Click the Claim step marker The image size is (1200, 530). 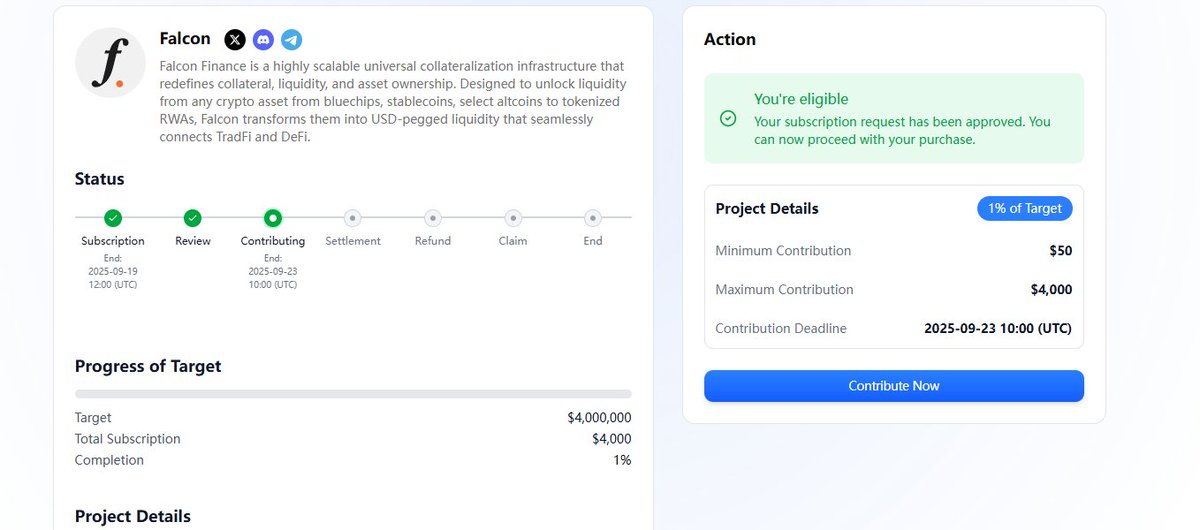pos(513,217)
